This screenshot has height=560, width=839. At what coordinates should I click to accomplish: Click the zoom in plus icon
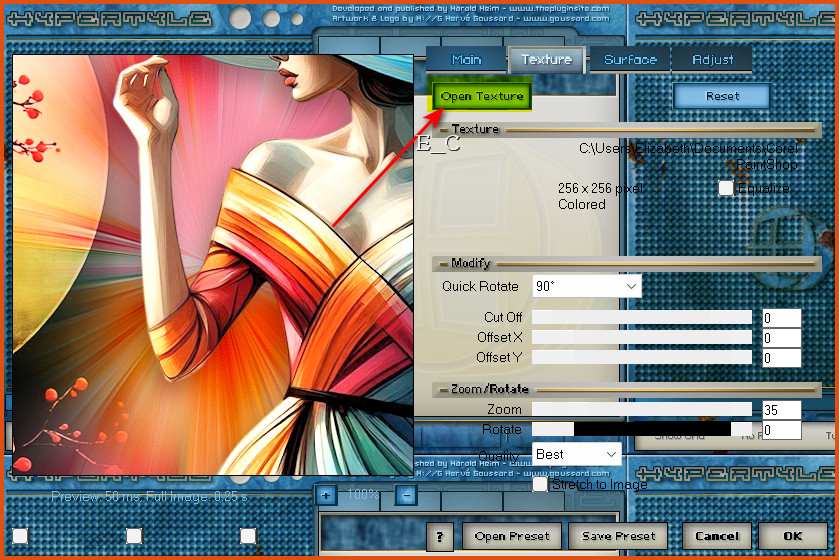coord(326,494)
